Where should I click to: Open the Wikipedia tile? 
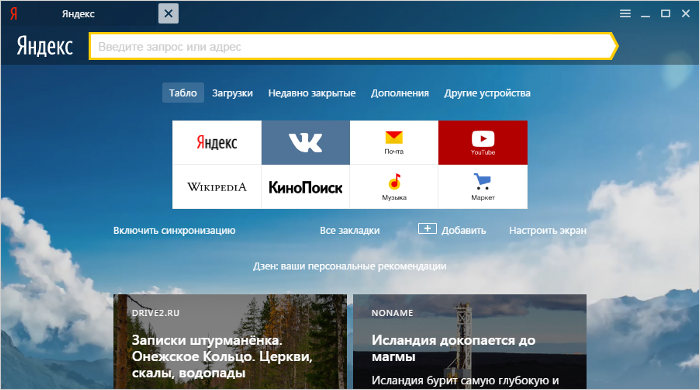(x=217, y=187)
